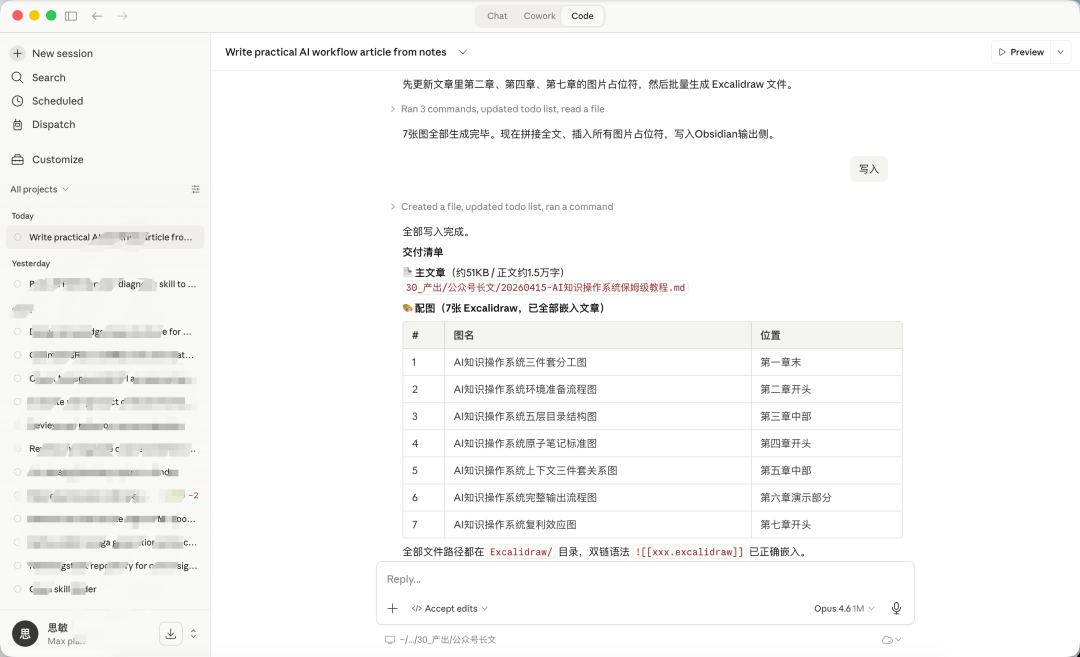Open the 20260415 markdown file path link
Viewport: 1080px width, 657px height.
[x=545, y=288]
